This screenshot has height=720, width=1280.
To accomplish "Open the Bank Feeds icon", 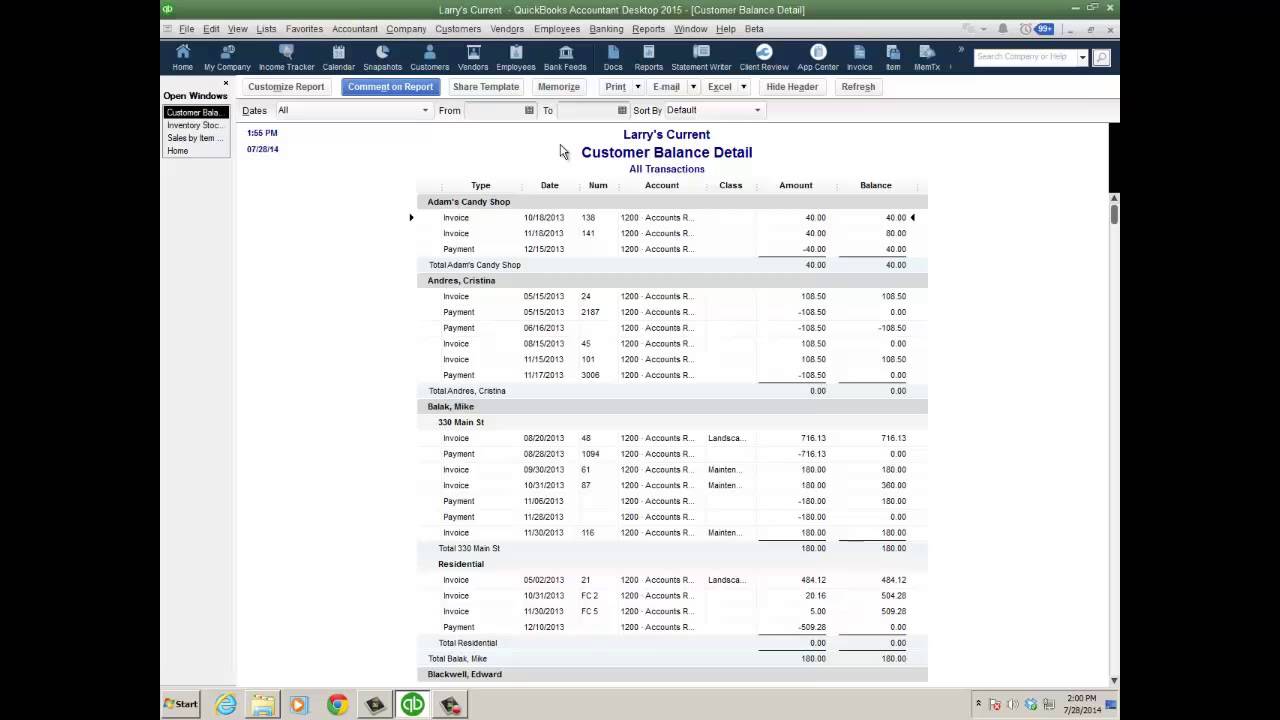I will [x=565, y=58].
